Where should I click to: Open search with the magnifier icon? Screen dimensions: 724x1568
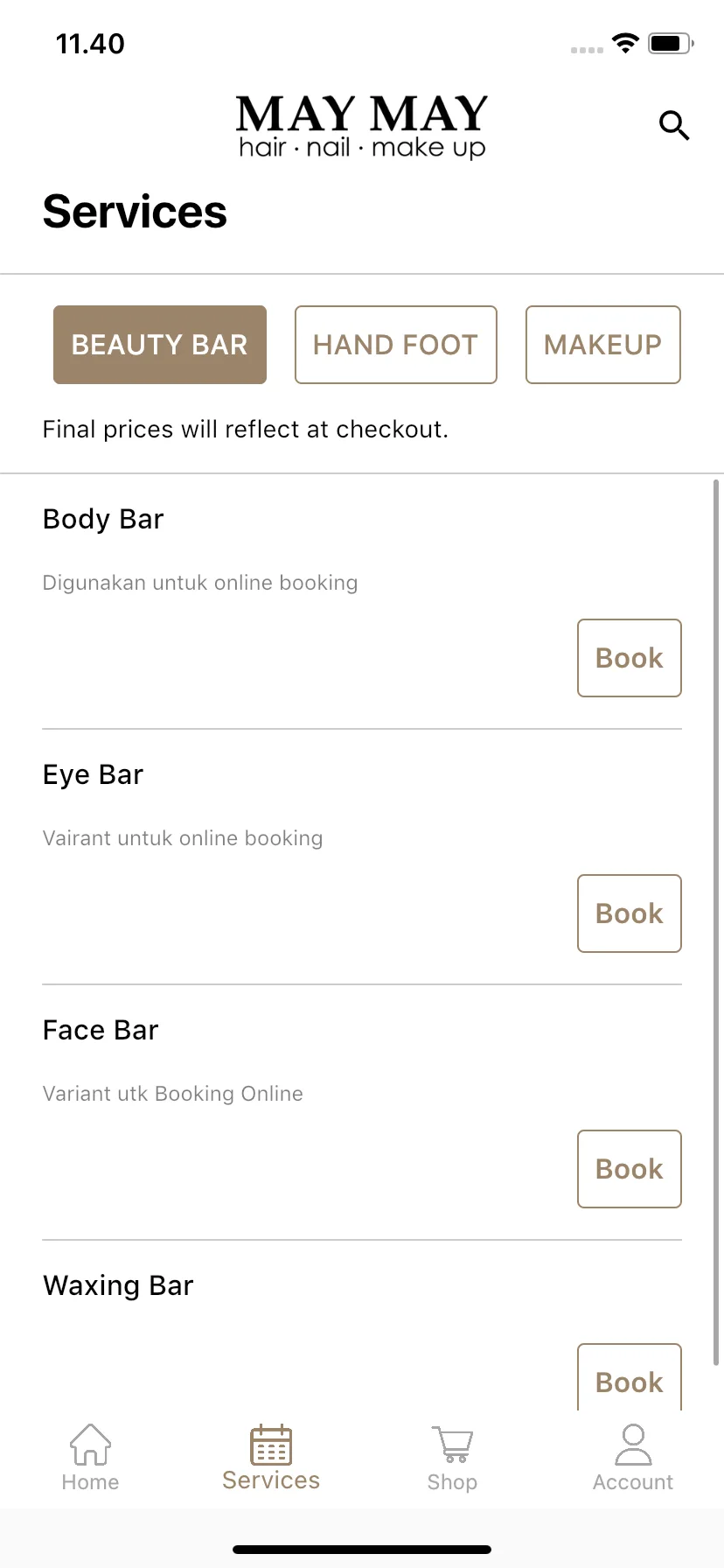674,126
